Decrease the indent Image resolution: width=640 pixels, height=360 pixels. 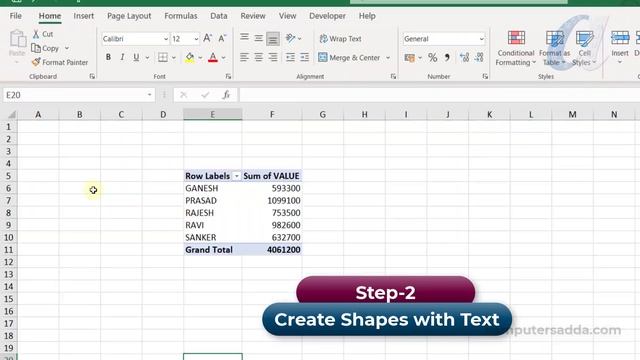290,58
